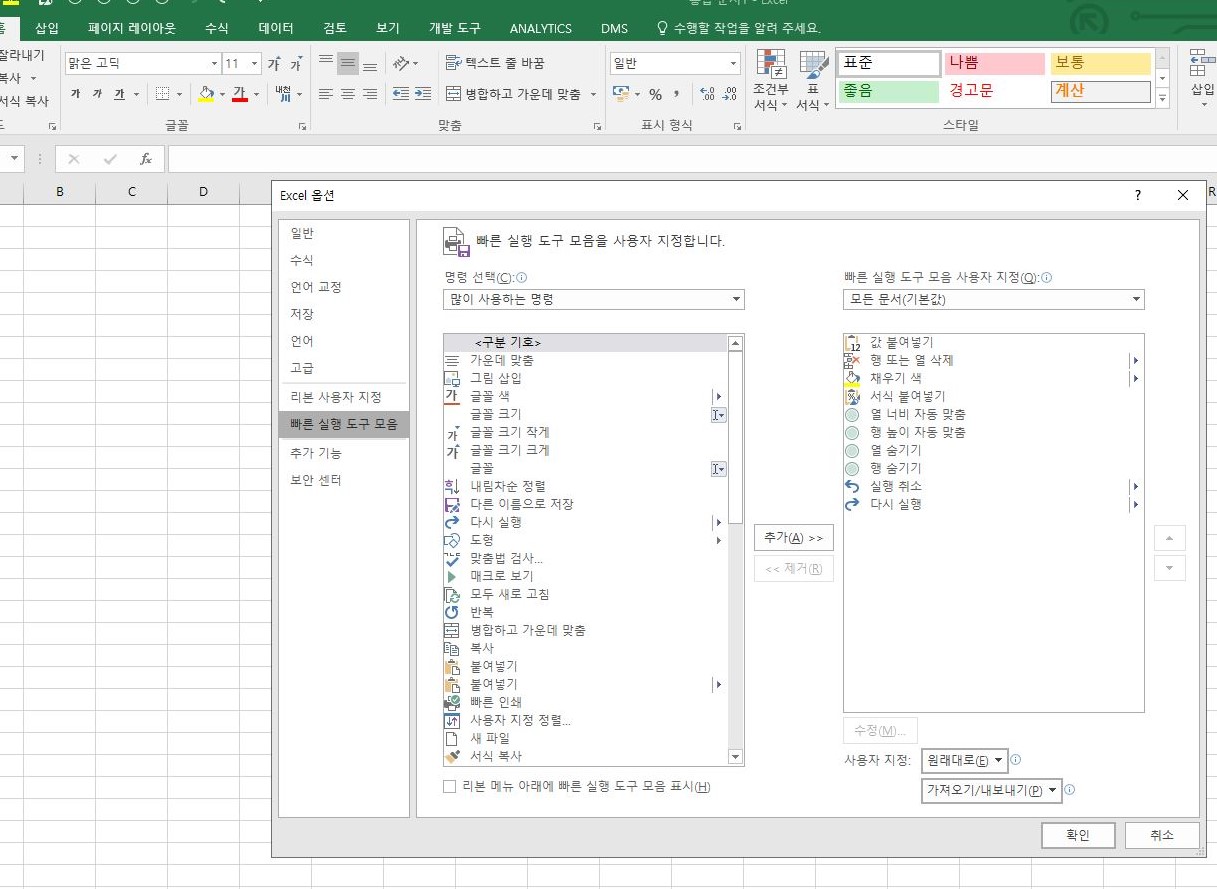Open the 일반 number format dropdown
The width and height of the screenshot is (1217, 889).
pos(734,64)
